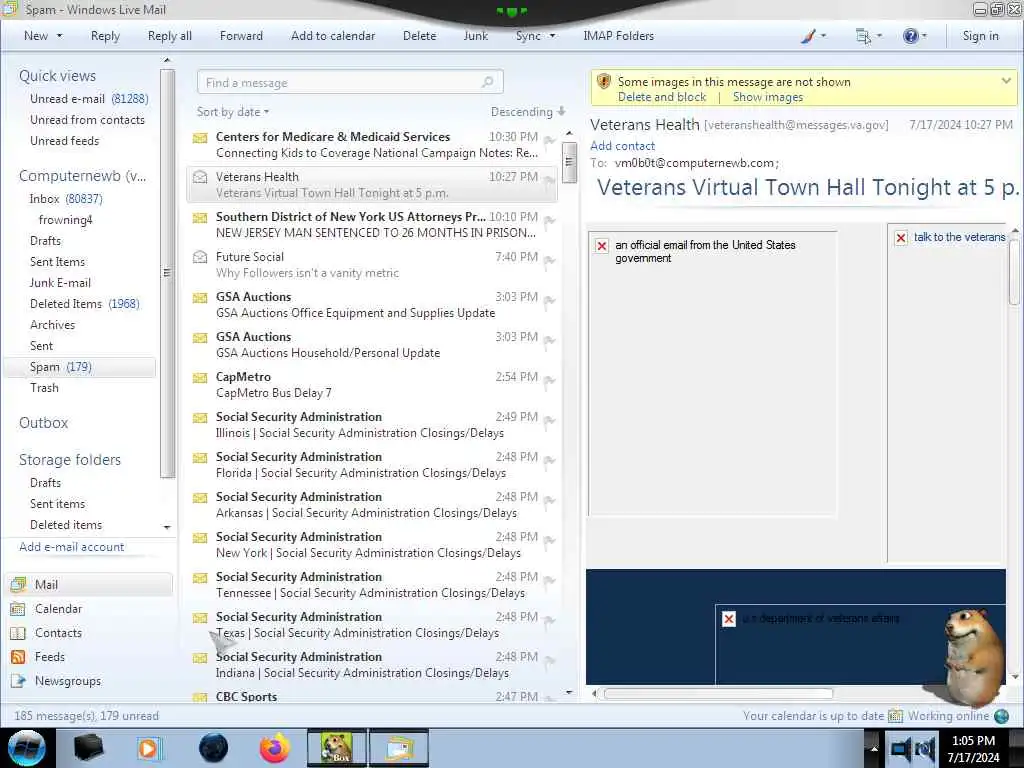Flag the Southern District of New York message
This screenshot has height=768, width=1024.
549,221
